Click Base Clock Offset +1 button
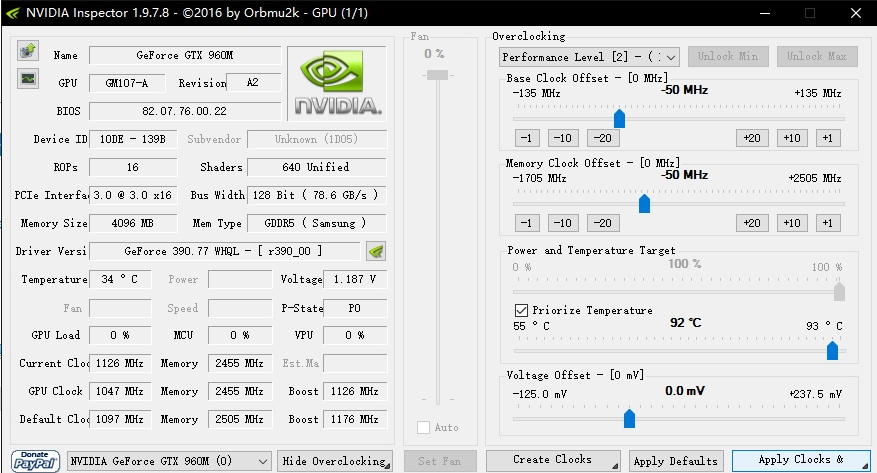 click(x=828, y=138)
